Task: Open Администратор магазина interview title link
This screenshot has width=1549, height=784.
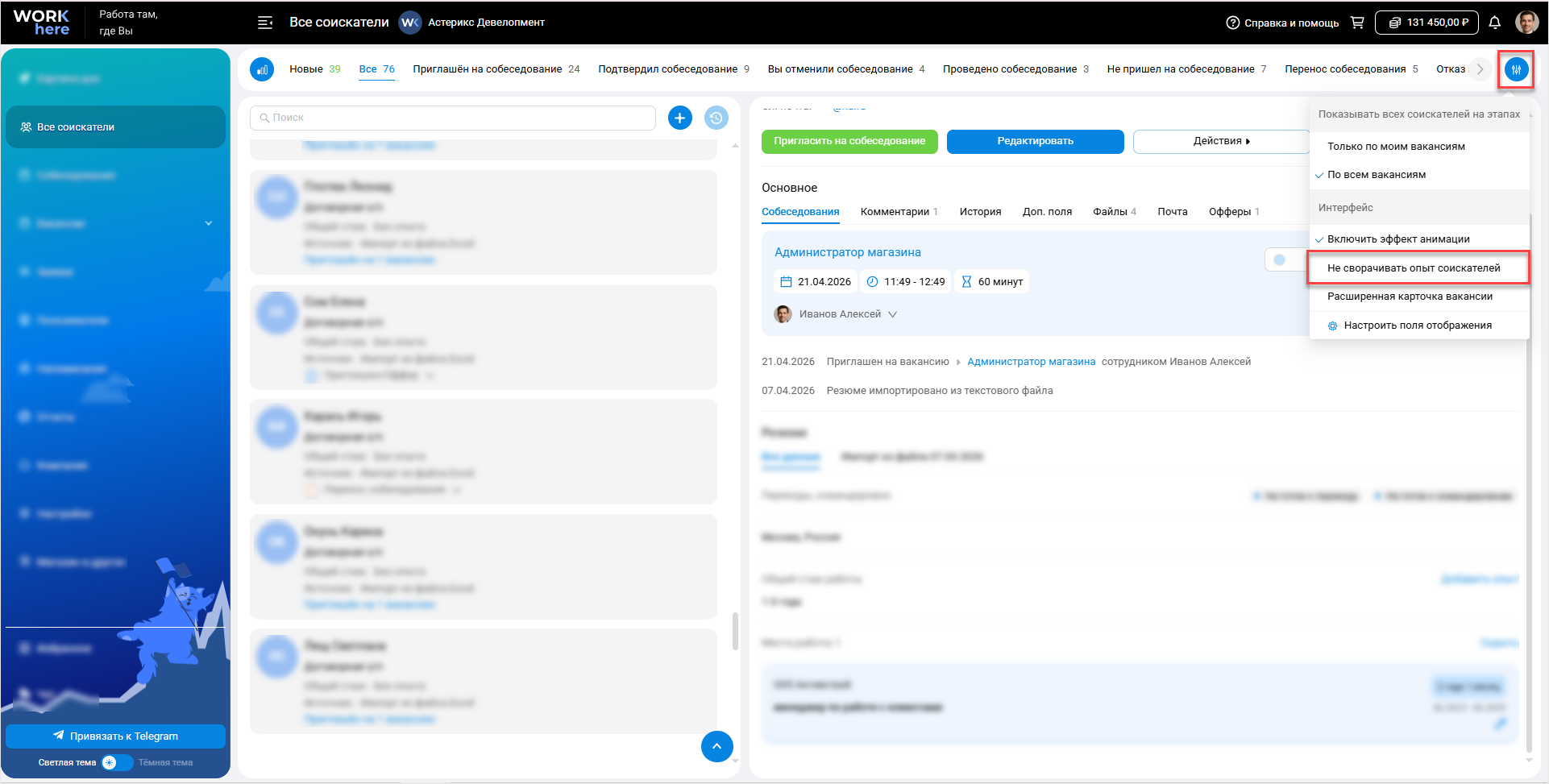Action: click(848, 252)
